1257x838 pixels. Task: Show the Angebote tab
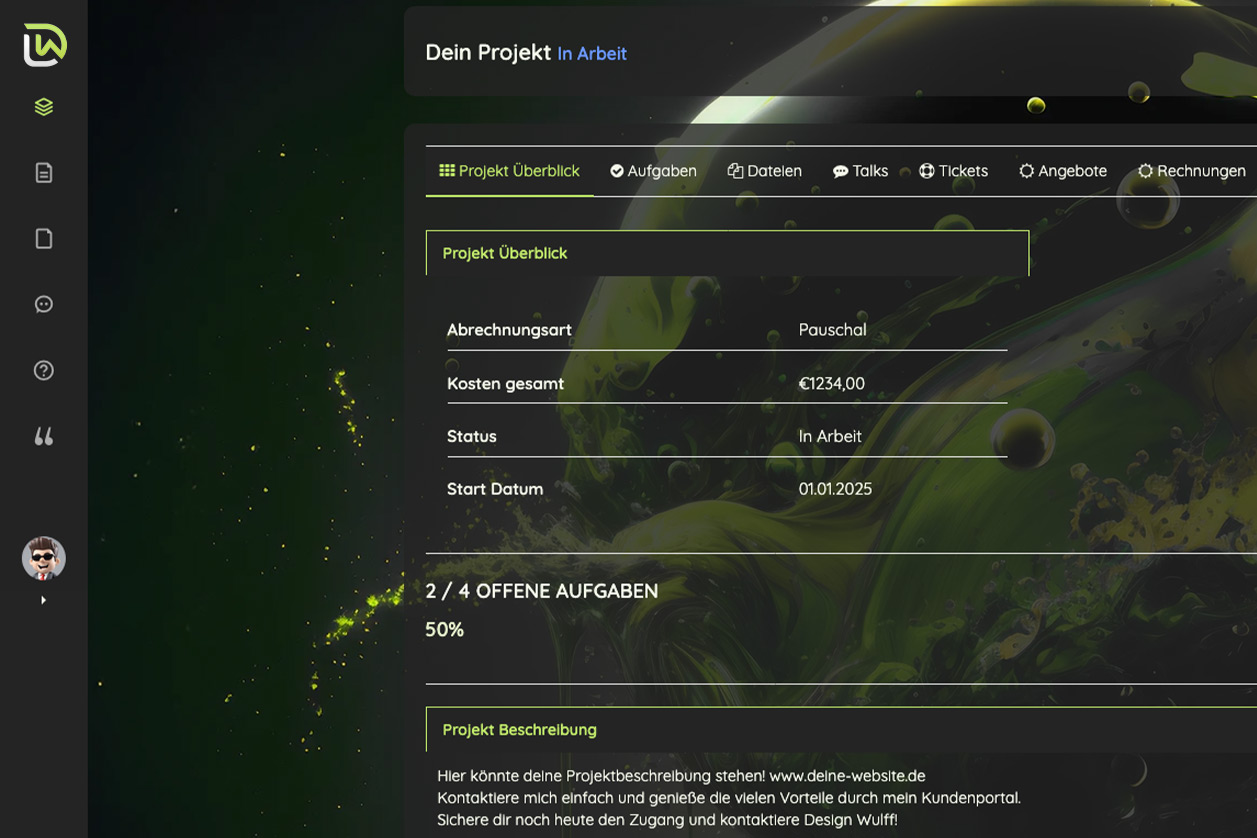point(1062,171)
